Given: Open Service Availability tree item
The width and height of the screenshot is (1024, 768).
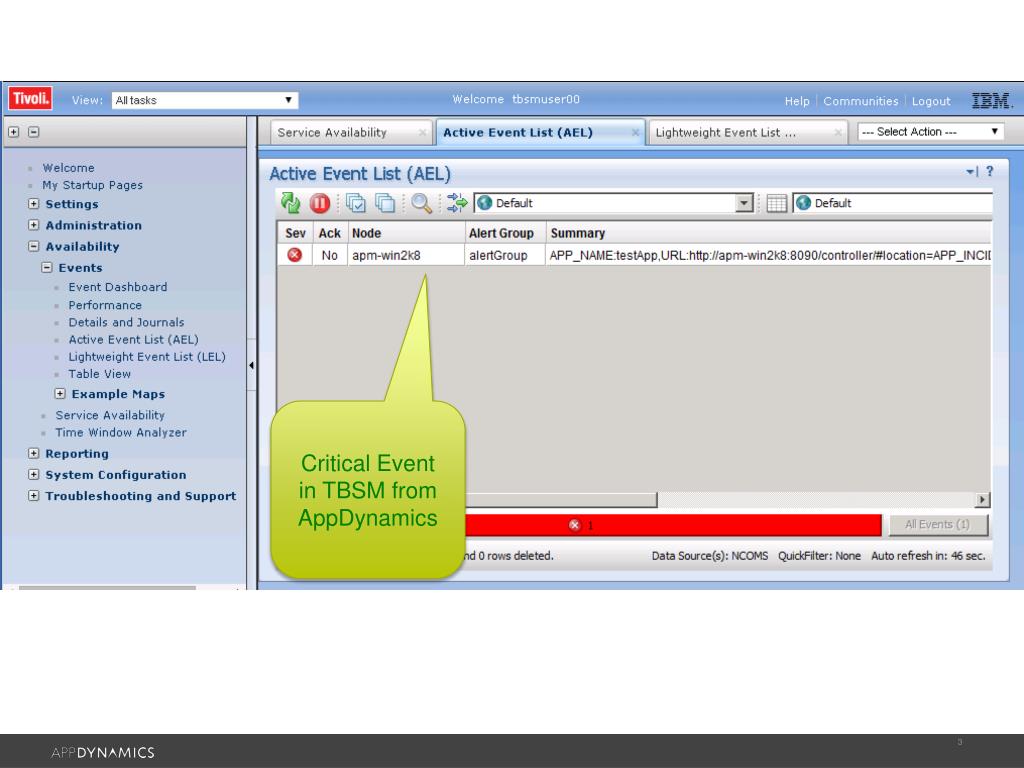Looking at the screenshot, I should coord(110,415).
